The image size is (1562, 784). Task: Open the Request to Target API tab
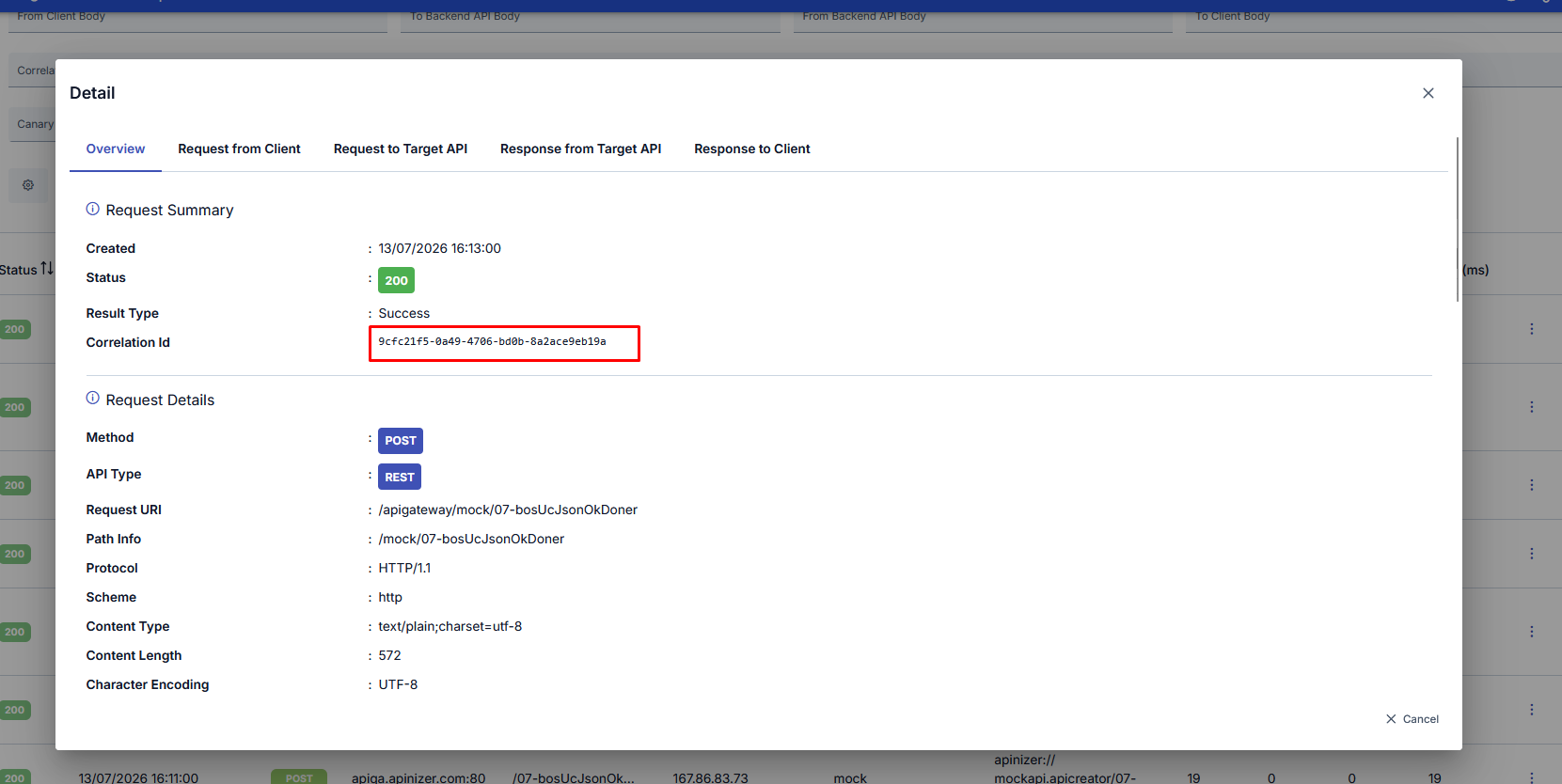pos(400,149)
